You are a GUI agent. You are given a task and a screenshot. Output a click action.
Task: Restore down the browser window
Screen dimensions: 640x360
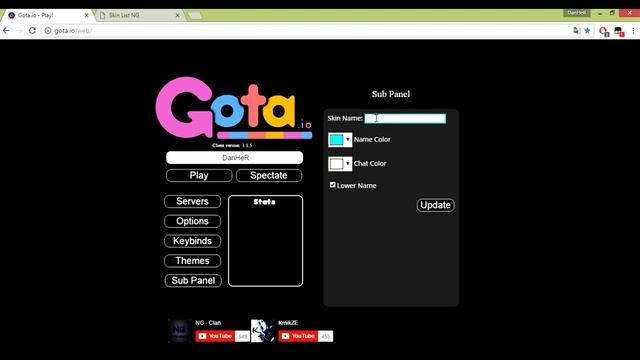[612, 13]
